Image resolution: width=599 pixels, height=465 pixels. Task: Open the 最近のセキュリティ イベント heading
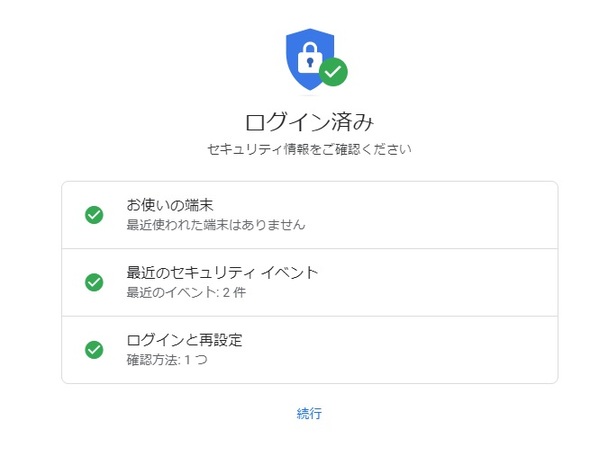click(222, 273)
